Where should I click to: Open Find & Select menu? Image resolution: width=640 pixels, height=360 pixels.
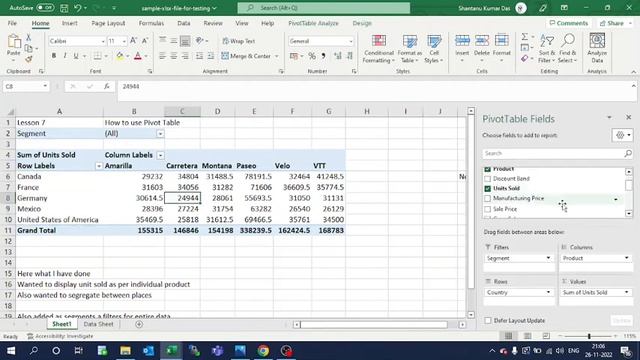point(567,49)
